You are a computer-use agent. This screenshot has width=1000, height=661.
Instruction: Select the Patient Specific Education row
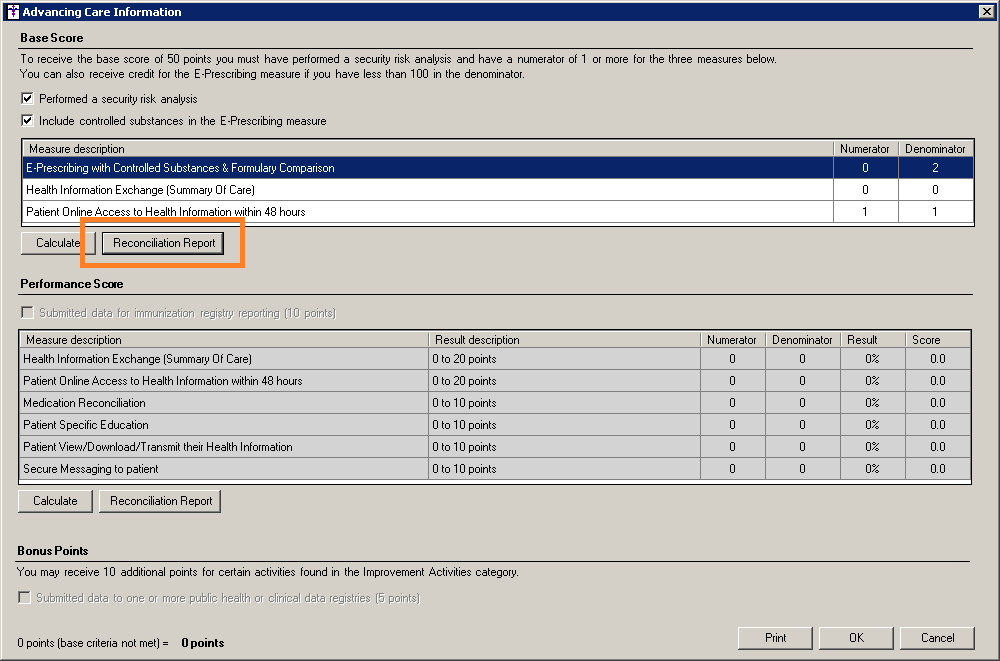point(495,425)
